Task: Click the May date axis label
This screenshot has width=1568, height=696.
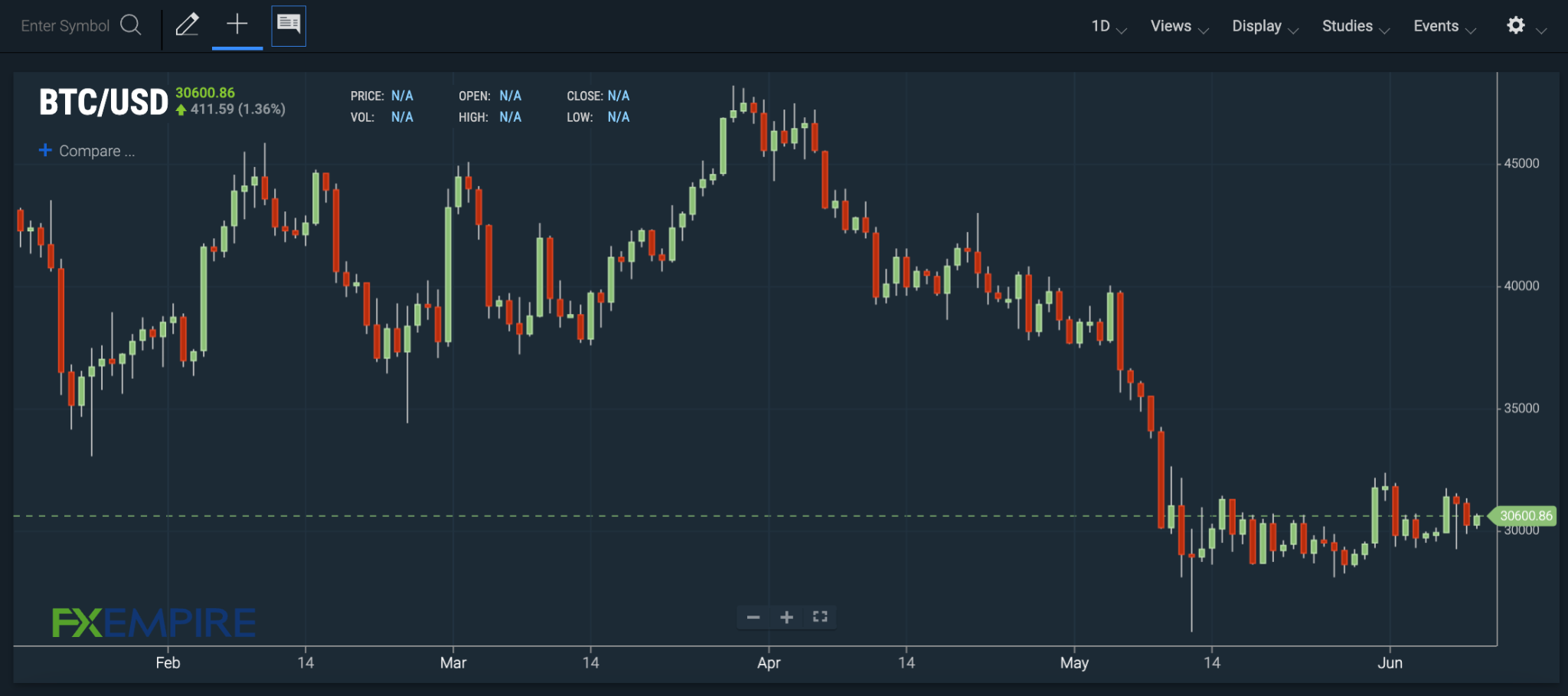Action: [x=1074, y=664]
